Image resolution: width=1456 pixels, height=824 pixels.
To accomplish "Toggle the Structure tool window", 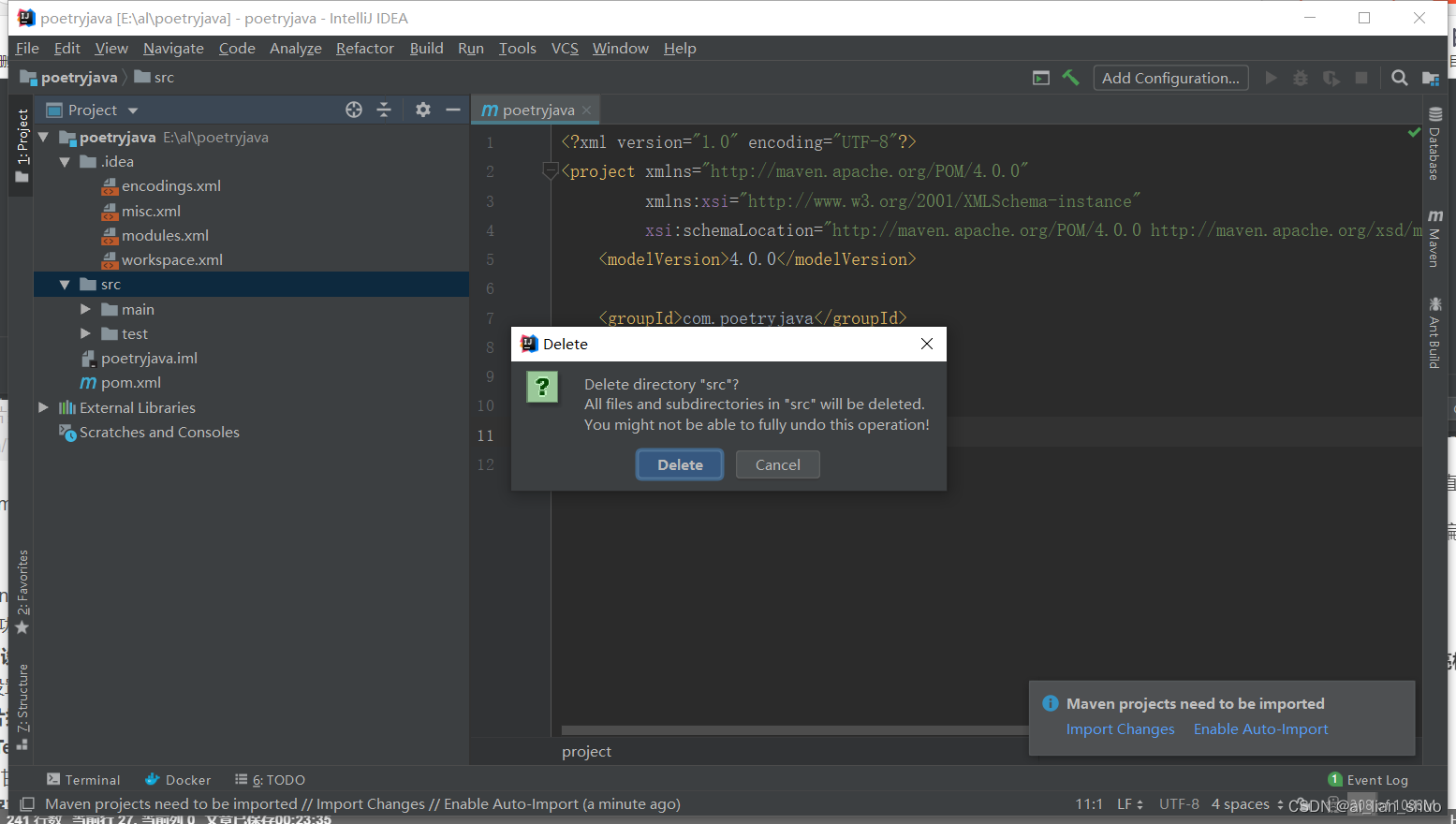I will pos(22,707).
